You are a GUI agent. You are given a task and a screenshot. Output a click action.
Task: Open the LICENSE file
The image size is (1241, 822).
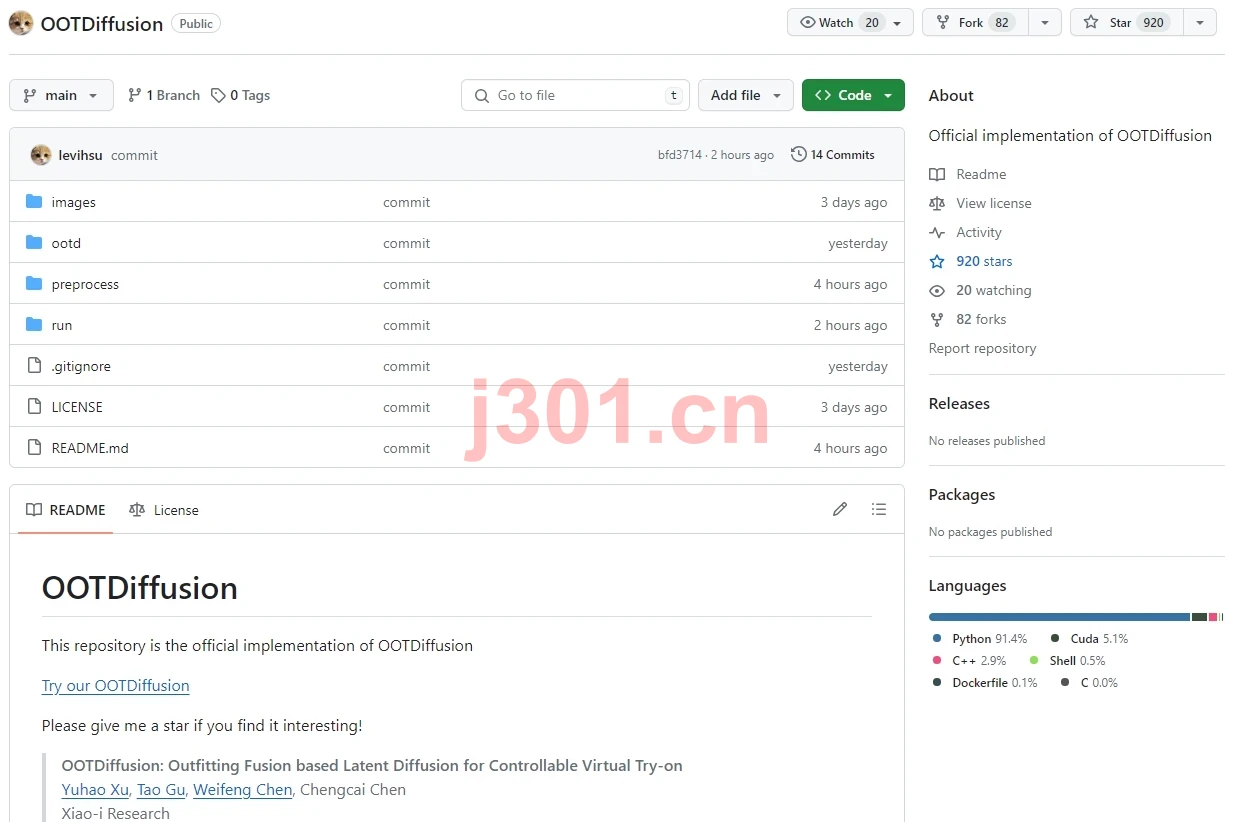point(77,407)
